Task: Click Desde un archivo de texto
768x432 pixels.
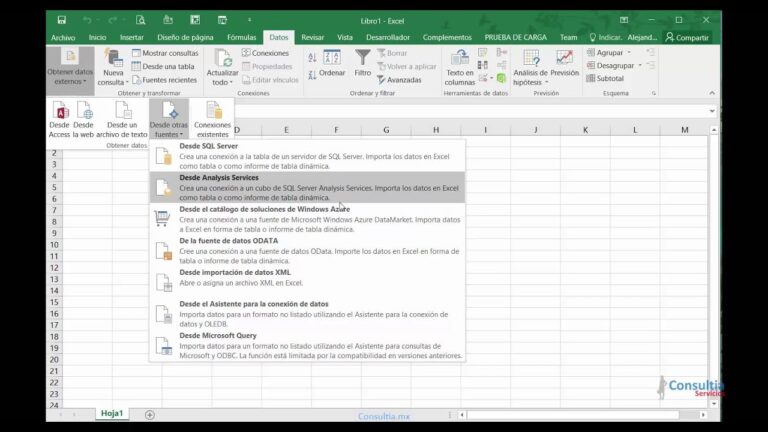Action: (x=122, y=120)
